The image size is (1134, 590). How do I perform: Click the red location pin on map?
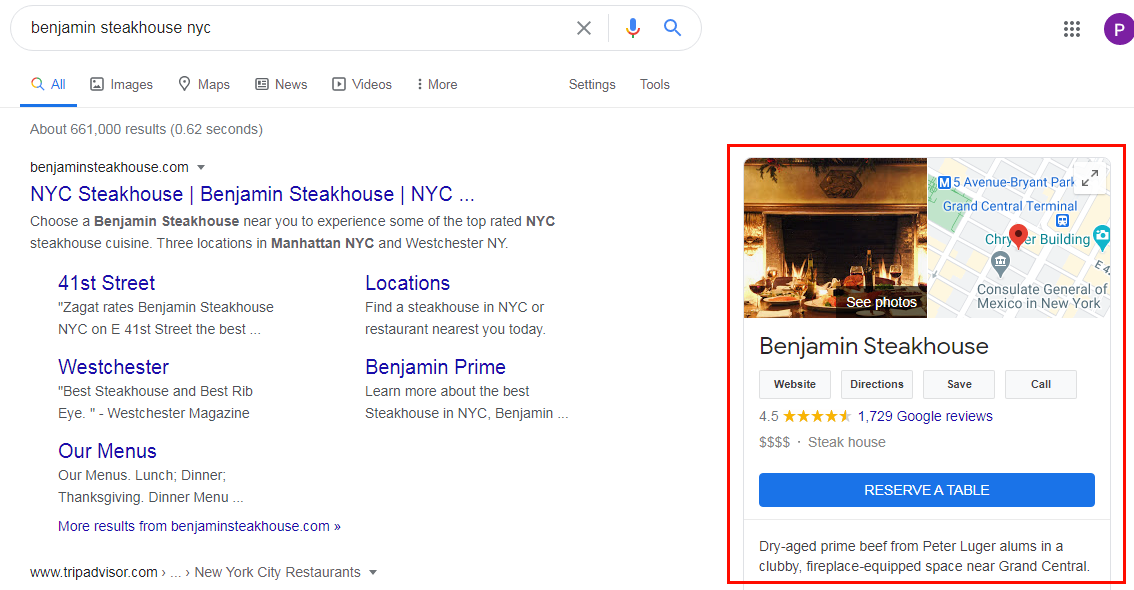(x=1018, y=236)
